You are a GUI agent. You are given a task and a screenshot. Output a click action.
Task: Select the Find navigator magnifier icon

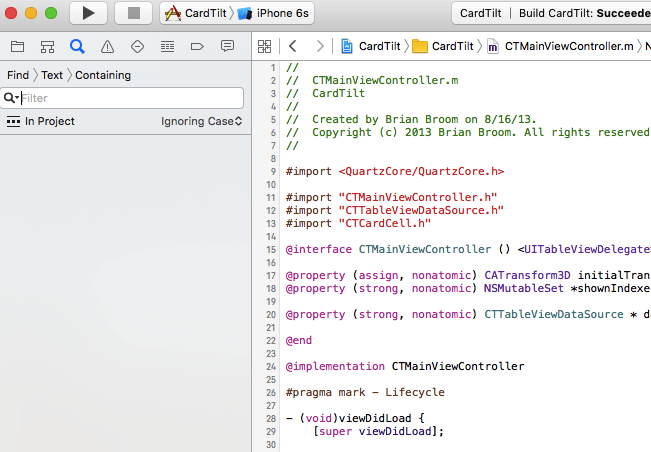(x=77, y=46)
